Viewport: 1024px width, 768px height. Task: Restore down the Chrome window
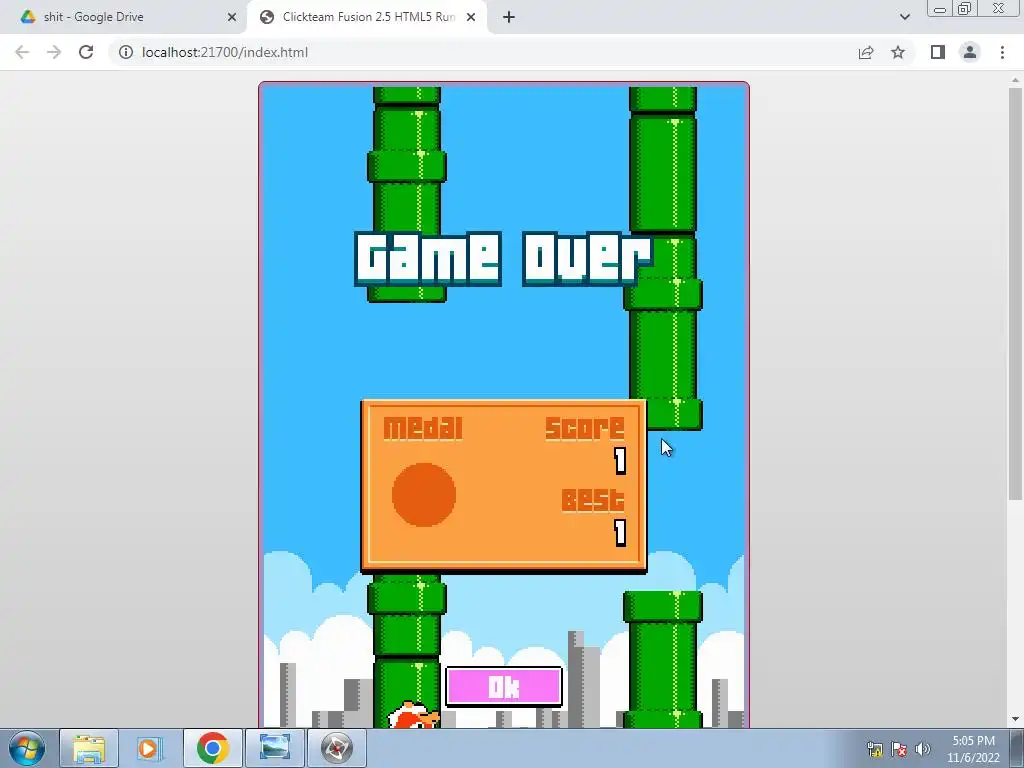click(965, 9)
